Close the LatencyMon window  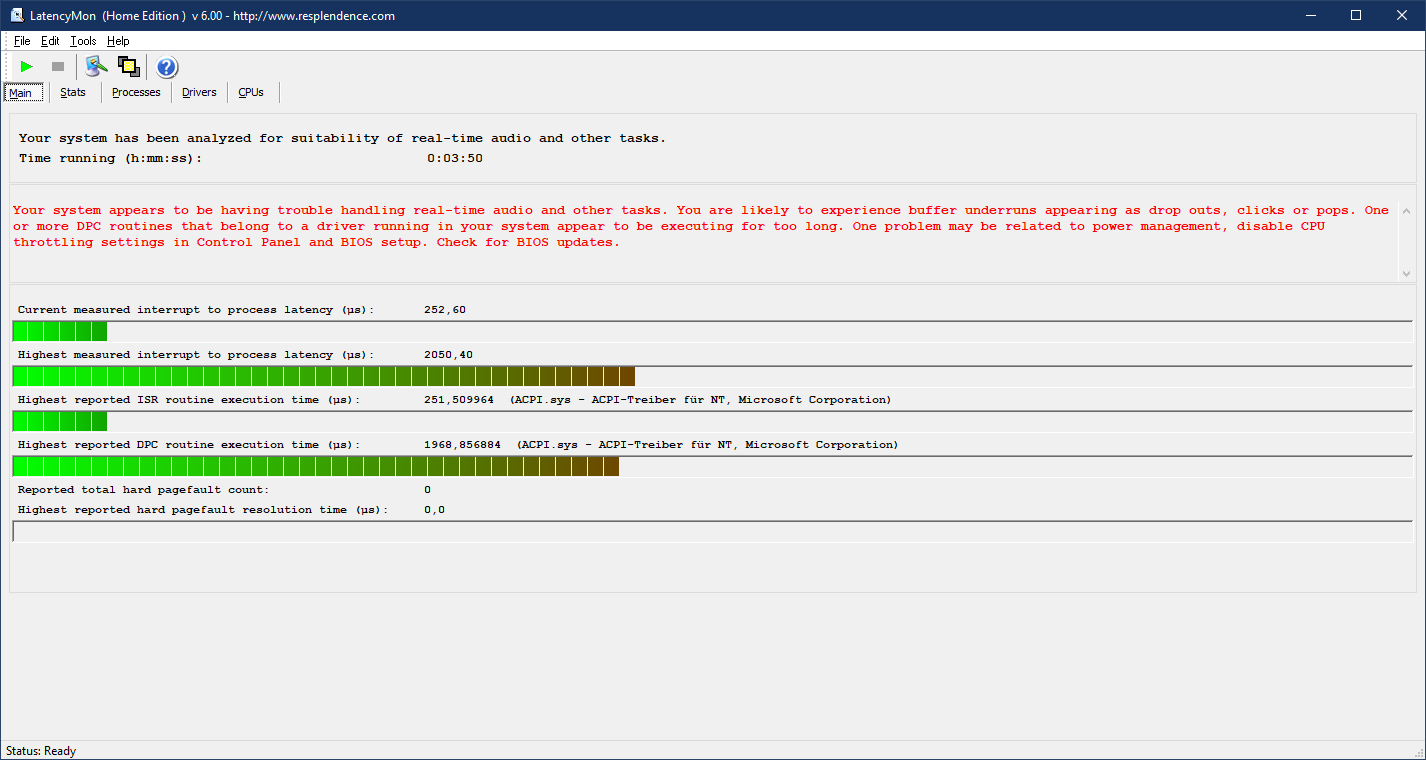click(1402, 15)
